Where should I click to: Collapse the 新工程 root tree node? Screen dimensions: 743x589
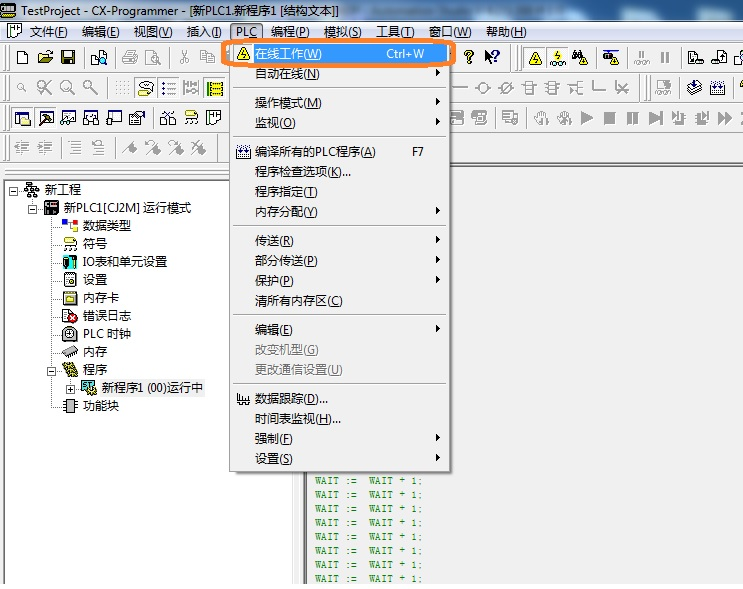click(13, 191)
